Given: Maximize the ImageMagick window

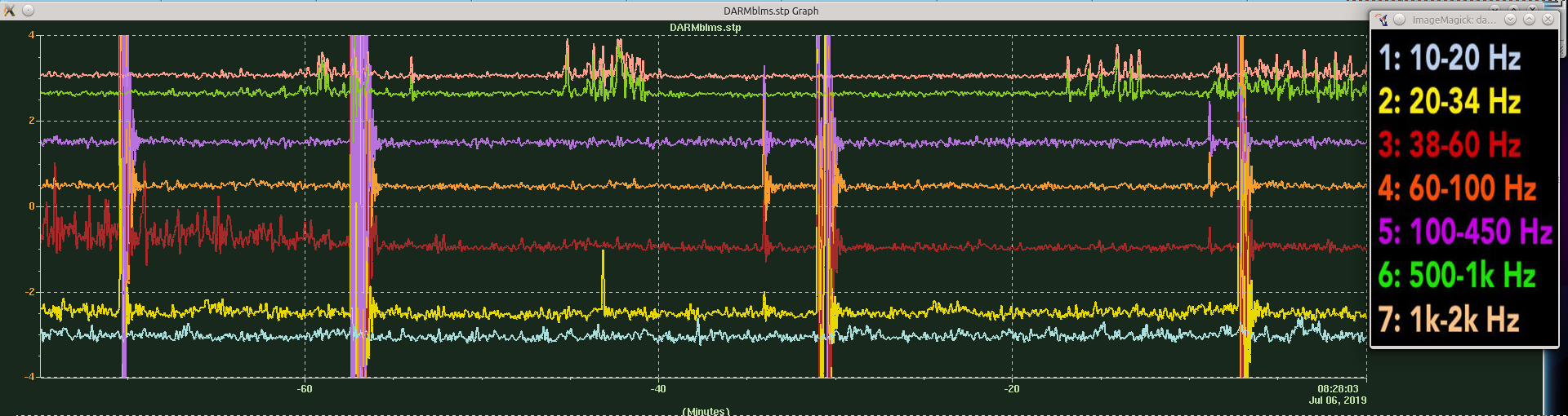Looking at the screenshot, I should pyautogui.click(x=1529, y=20).
